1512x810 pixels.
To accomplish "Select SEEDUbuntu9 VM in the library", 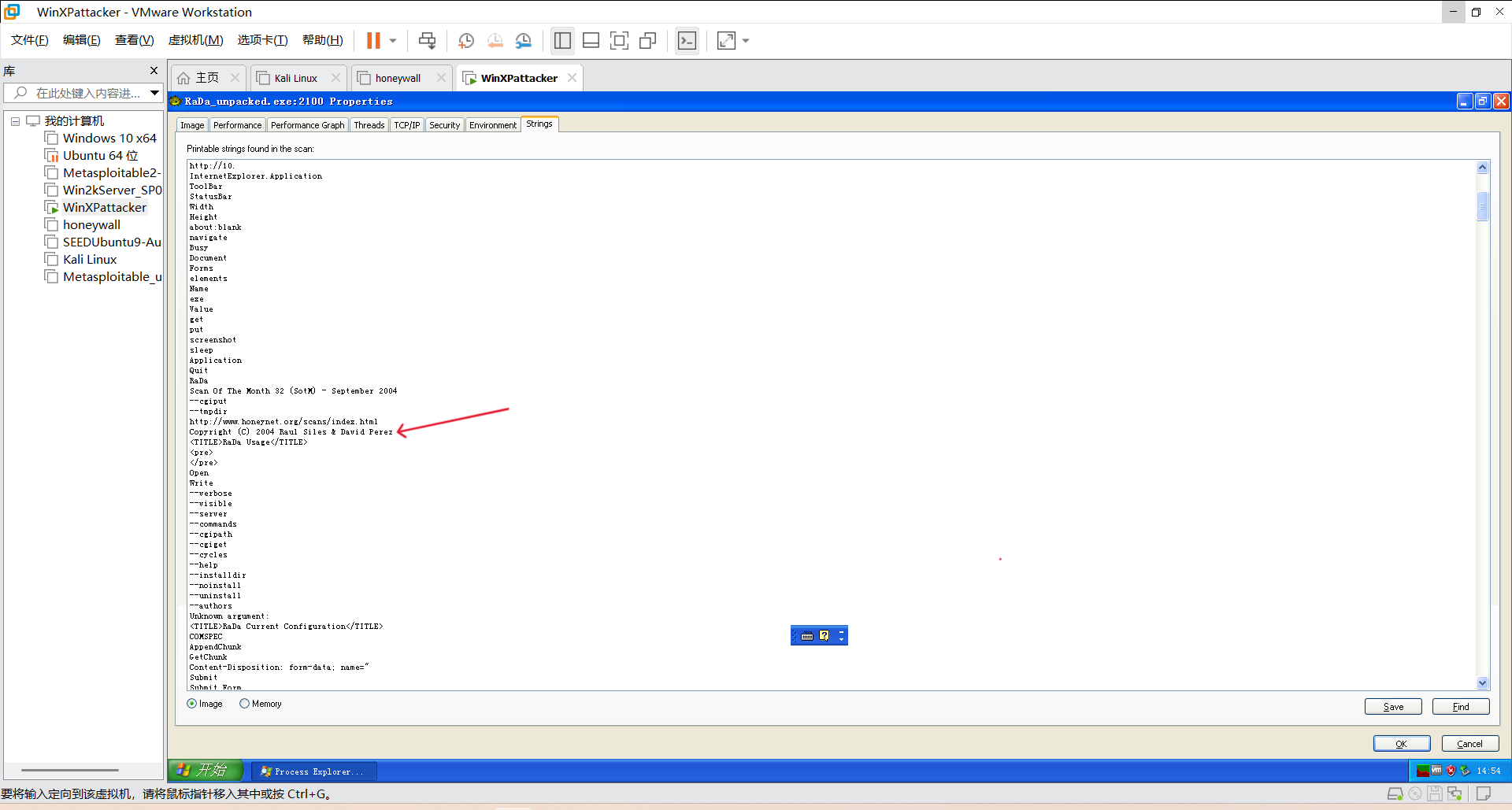I will 112,242.
